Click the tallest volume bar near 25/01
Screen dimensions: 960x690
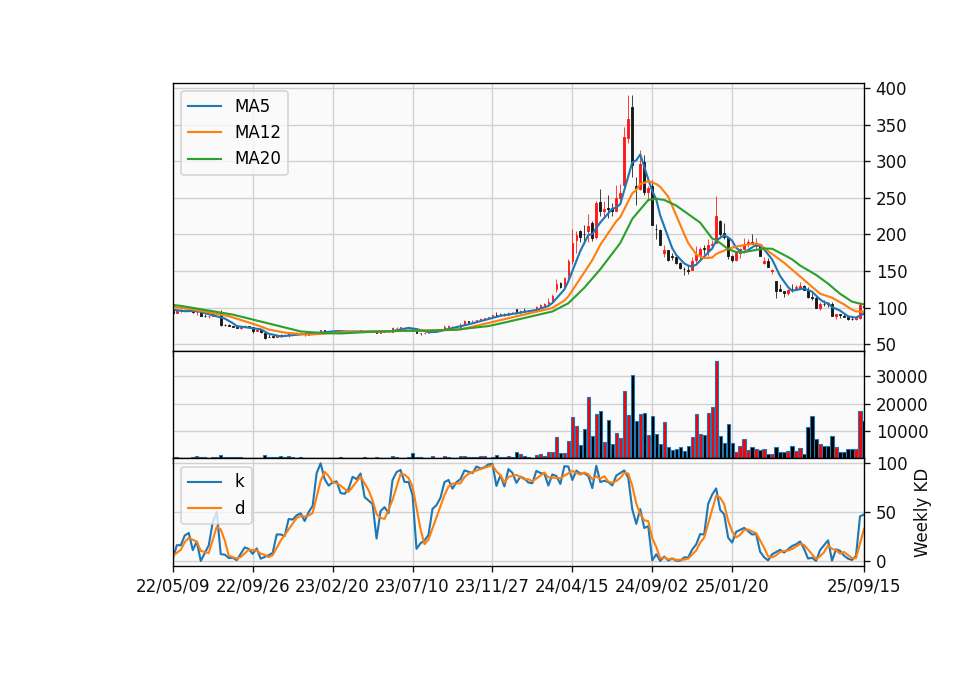(x=717, y=410)
